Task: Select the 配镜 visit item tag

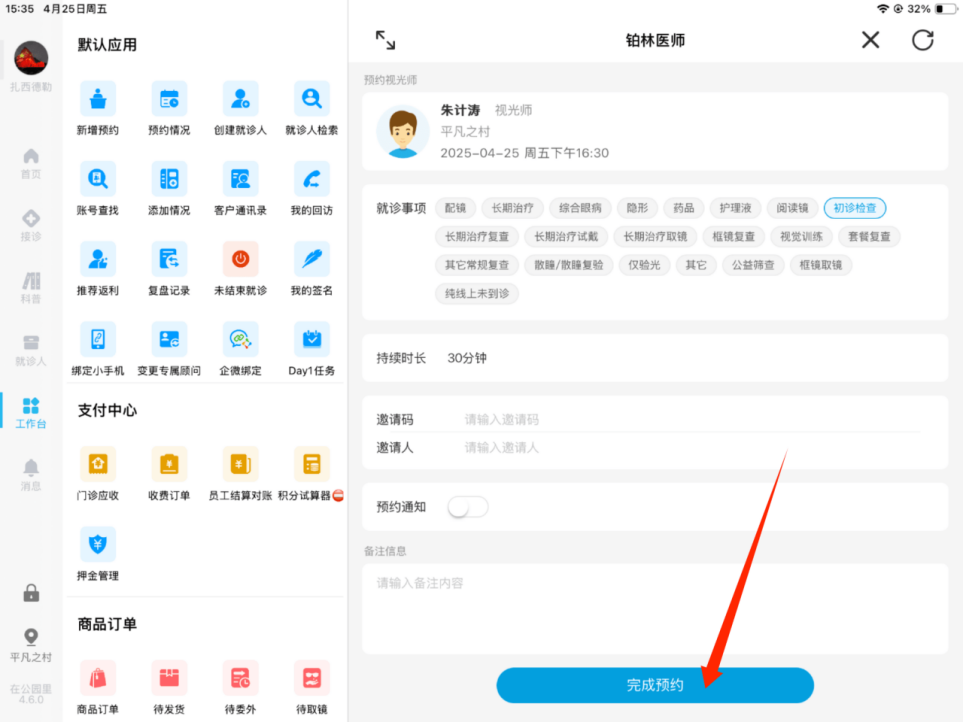Action: [456, 208]
